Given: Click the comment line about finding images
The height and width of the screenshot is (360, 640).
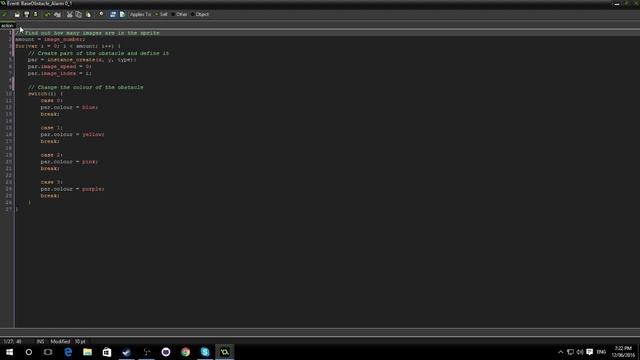Looking at the screenshot, I should tap(88, 33).
